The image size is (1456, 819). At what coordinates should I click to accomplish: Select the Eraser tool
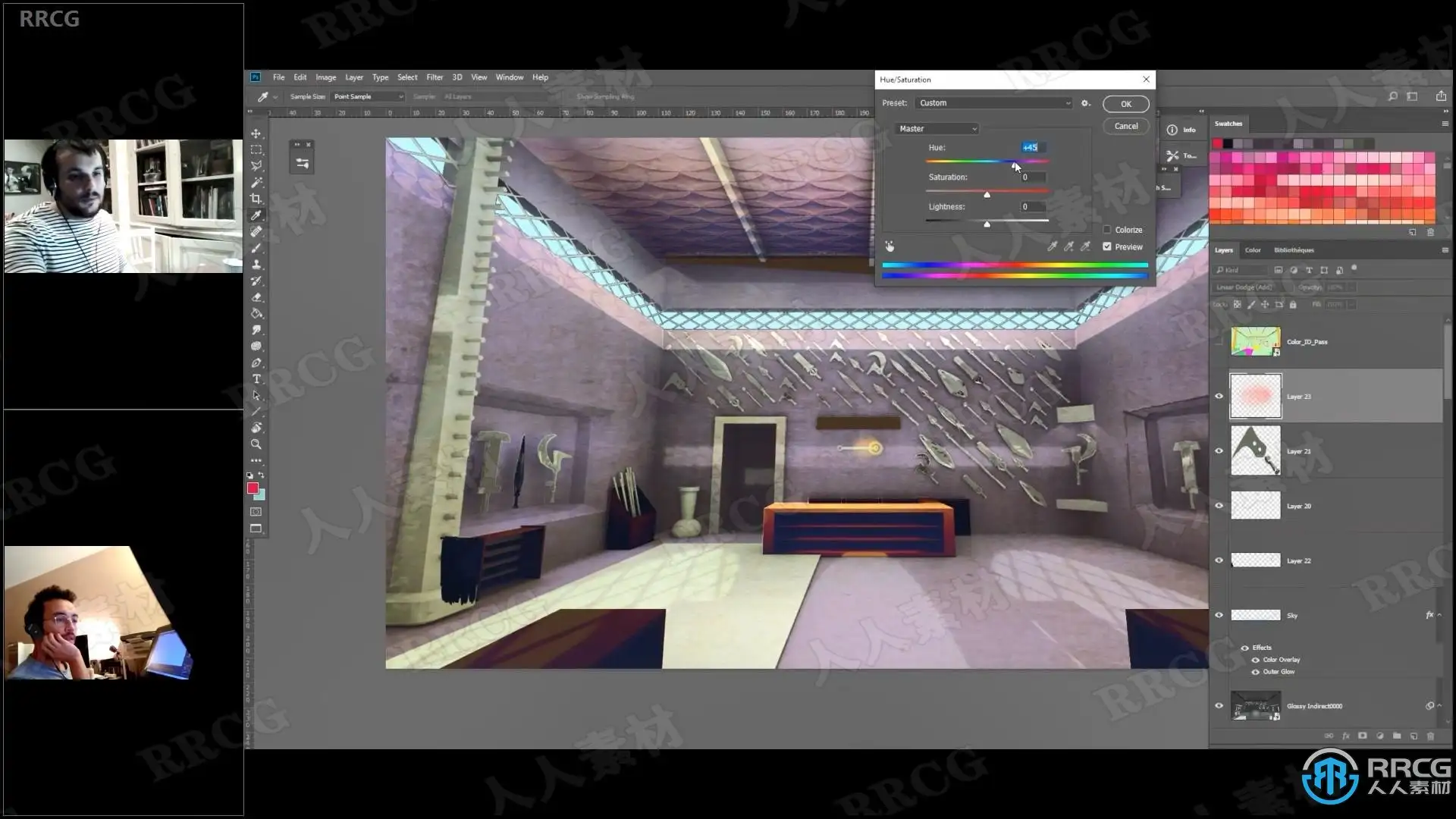click(x=256, y=297)
